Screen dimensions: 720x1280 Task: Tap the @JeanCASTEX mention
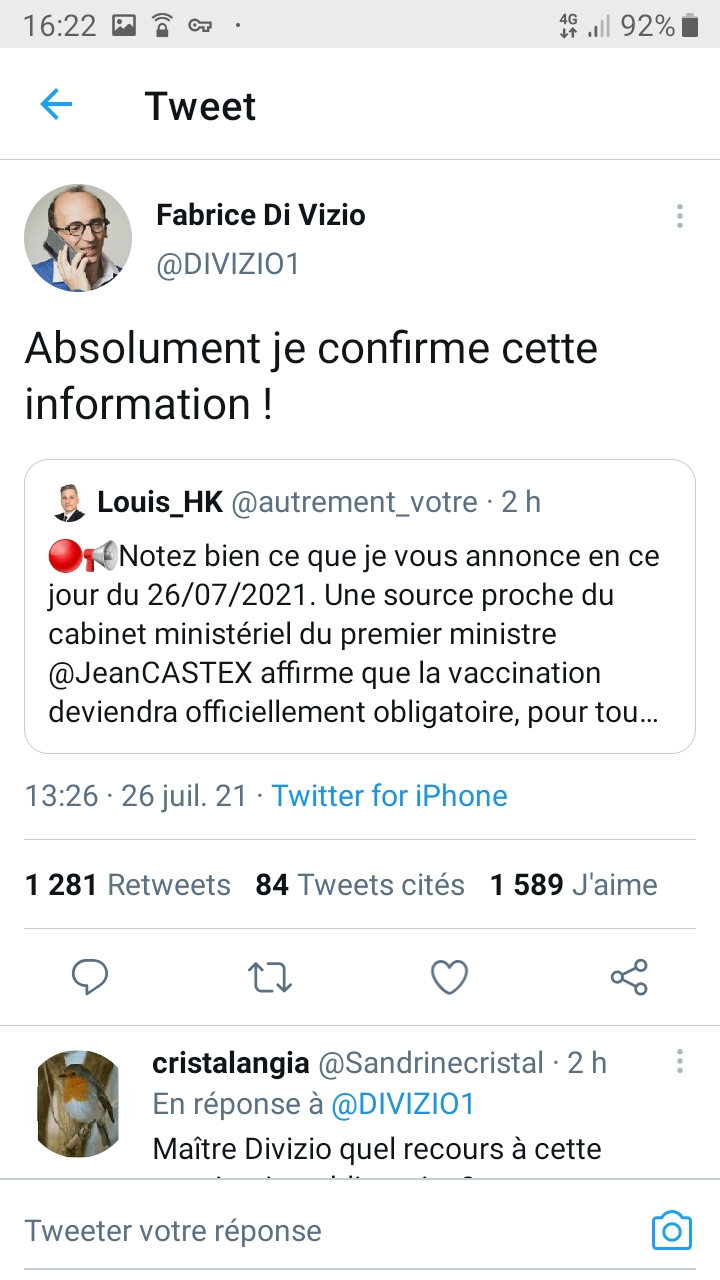[x=152, y=673]
